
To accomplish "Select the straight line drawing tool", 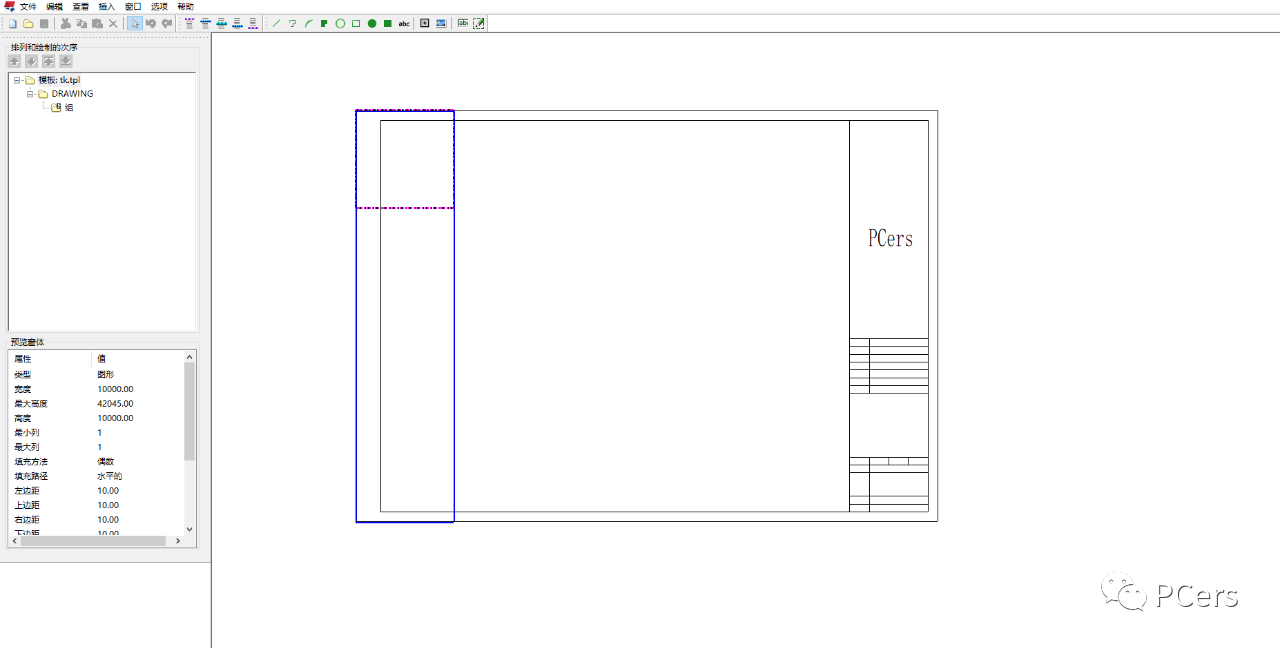I will (277, 23).
